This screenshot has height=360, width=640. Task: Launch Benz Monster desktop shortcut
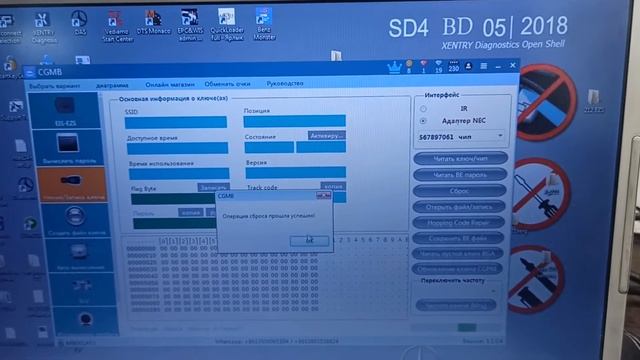[x=264, y=24]
